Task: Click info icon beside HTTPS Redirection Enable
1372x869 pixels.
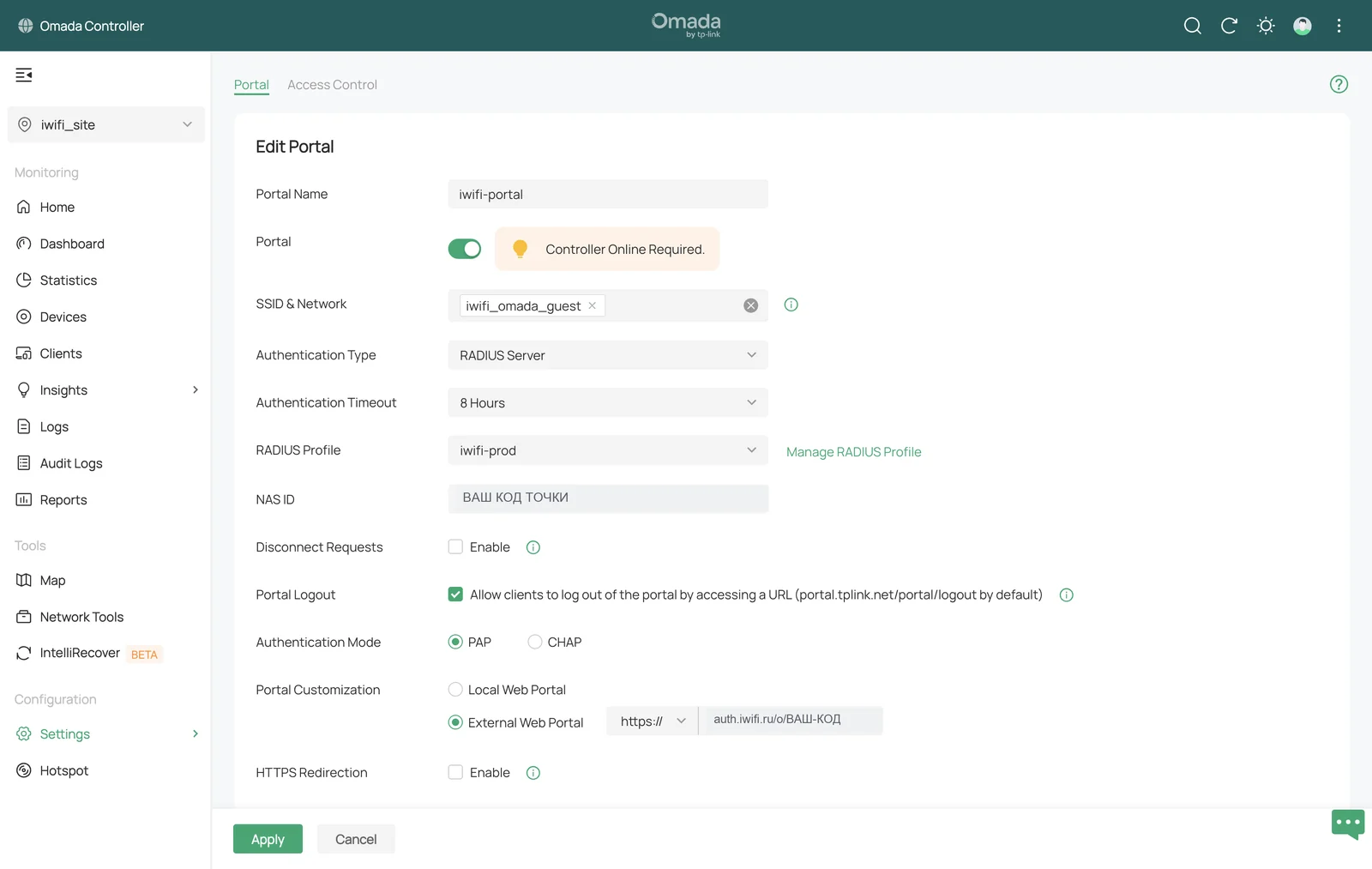Action: tap(533, 773)
